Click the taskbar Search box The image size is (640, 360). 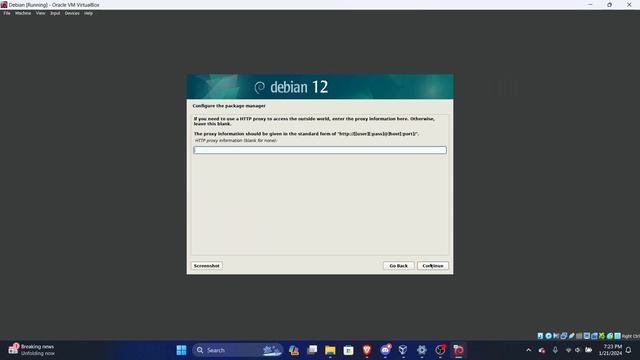(237, 350)
